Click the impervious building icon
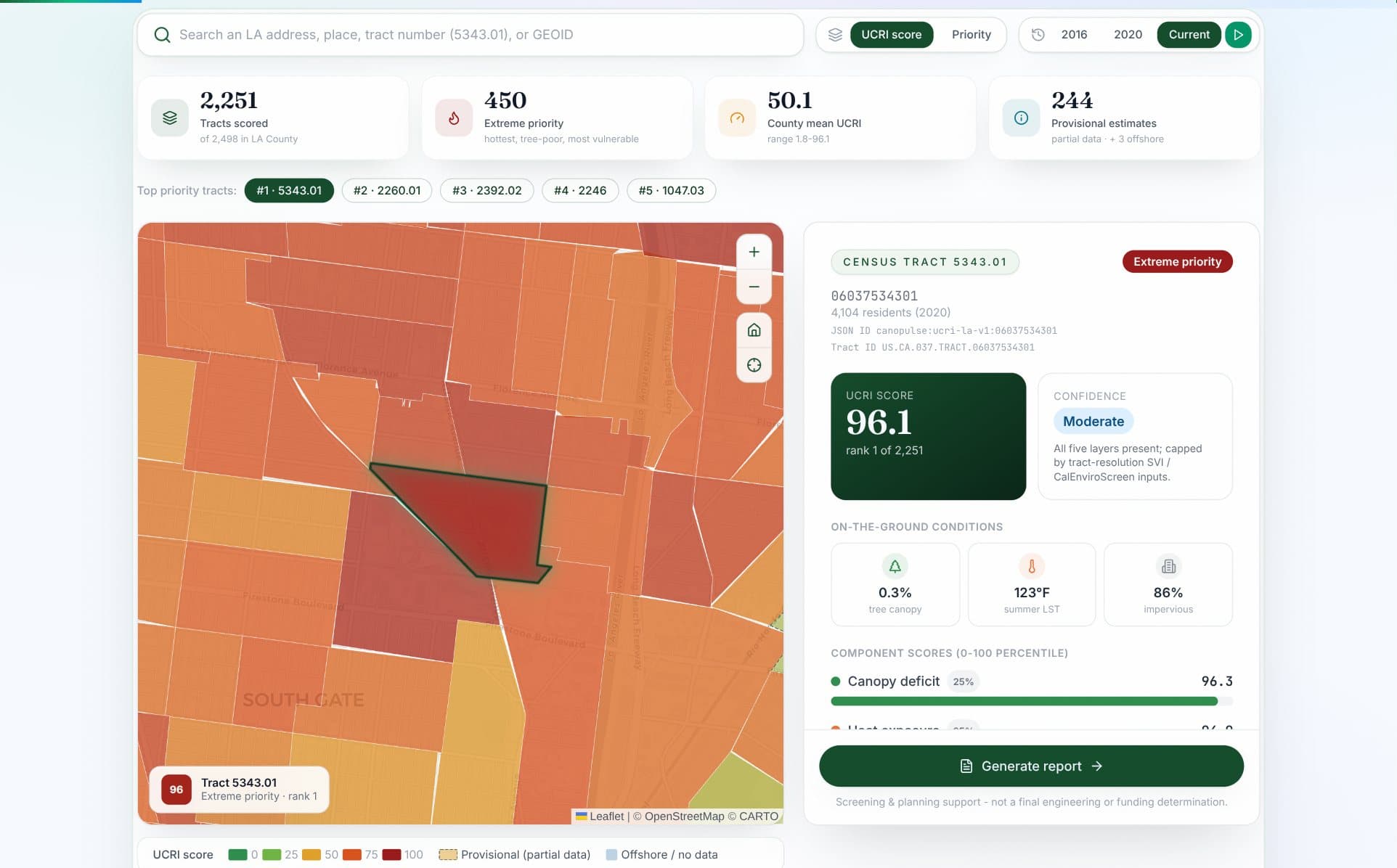 tap(1168, 566)
